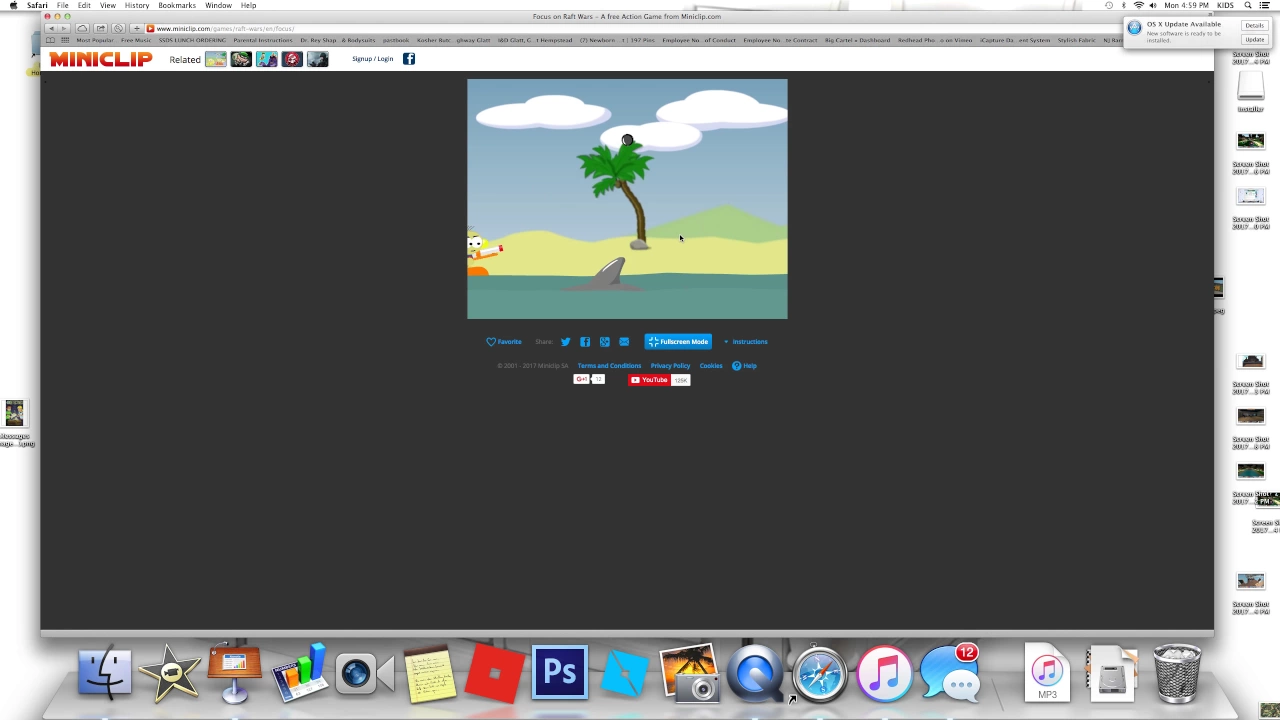Viewport: 1280px width, 720px height.
Task: Open the Parental Instructions bookmark
Action: tap(263, 40)
